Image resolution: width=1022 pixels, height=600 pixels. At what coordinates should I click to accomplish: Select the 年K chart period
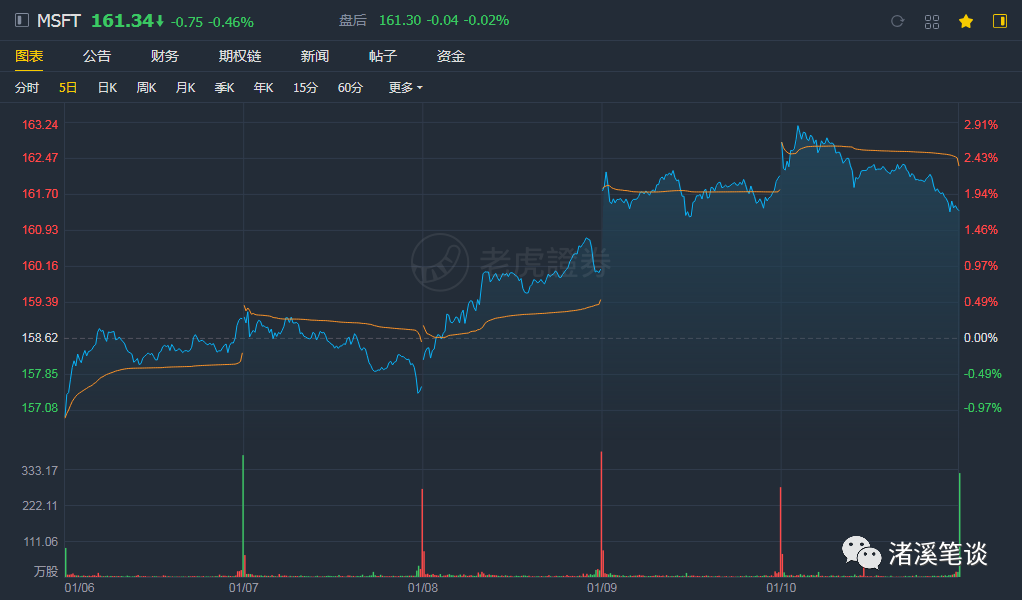[264, 87]
